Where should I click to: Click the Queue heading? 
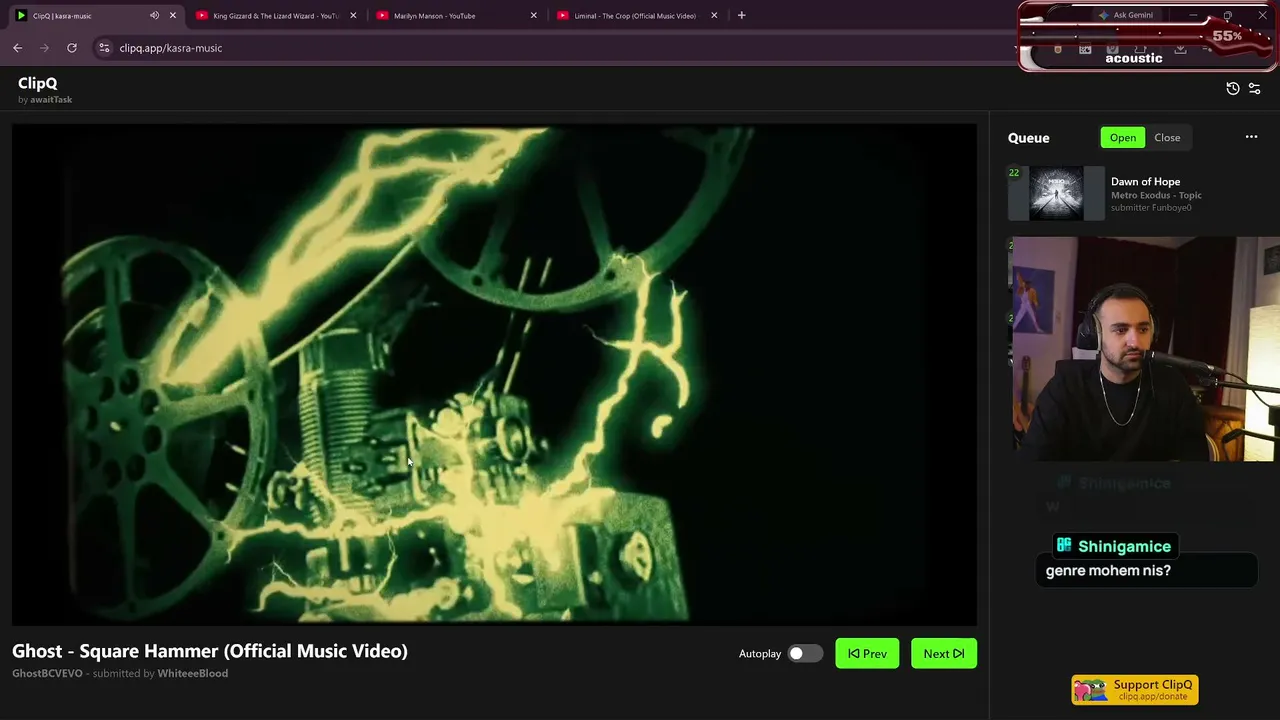1029,138
